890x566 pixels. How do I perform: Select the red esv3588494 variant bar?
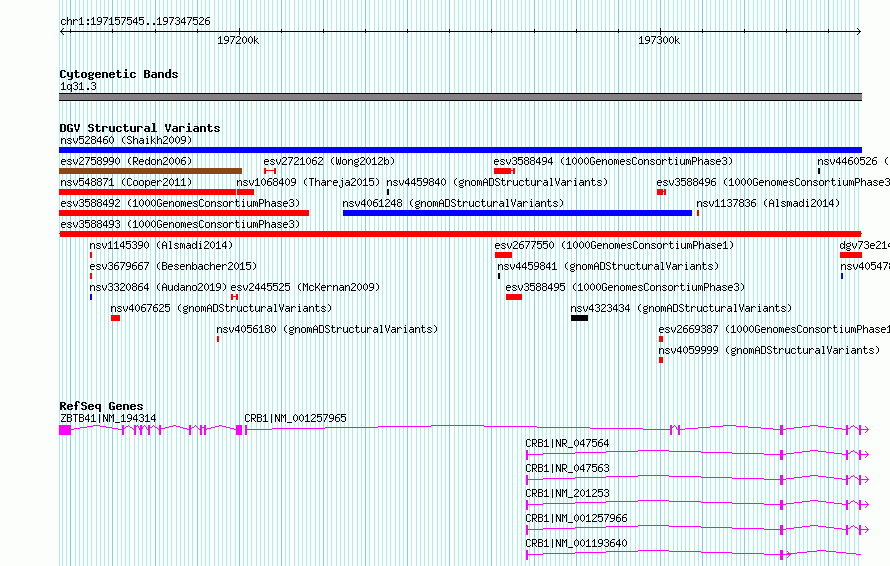point(504,171)
